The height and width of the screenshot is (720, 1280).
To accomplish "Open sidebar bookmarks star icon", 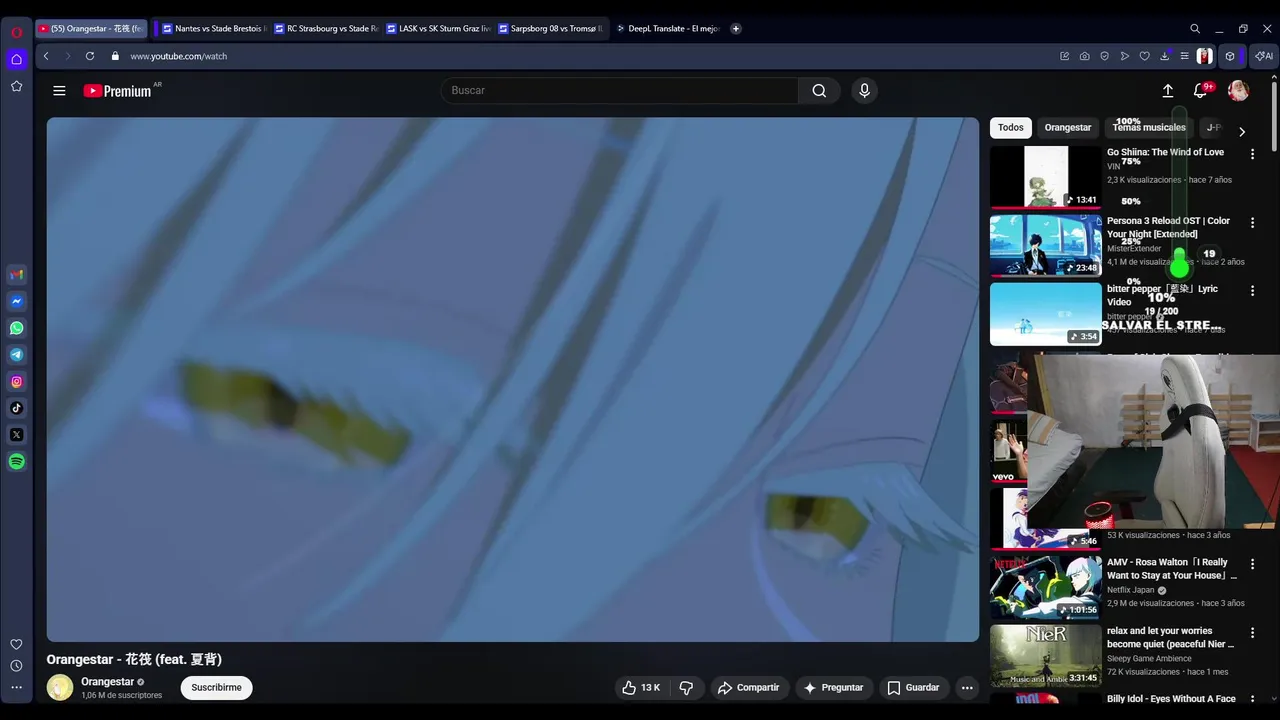I will tap(16, 86).
